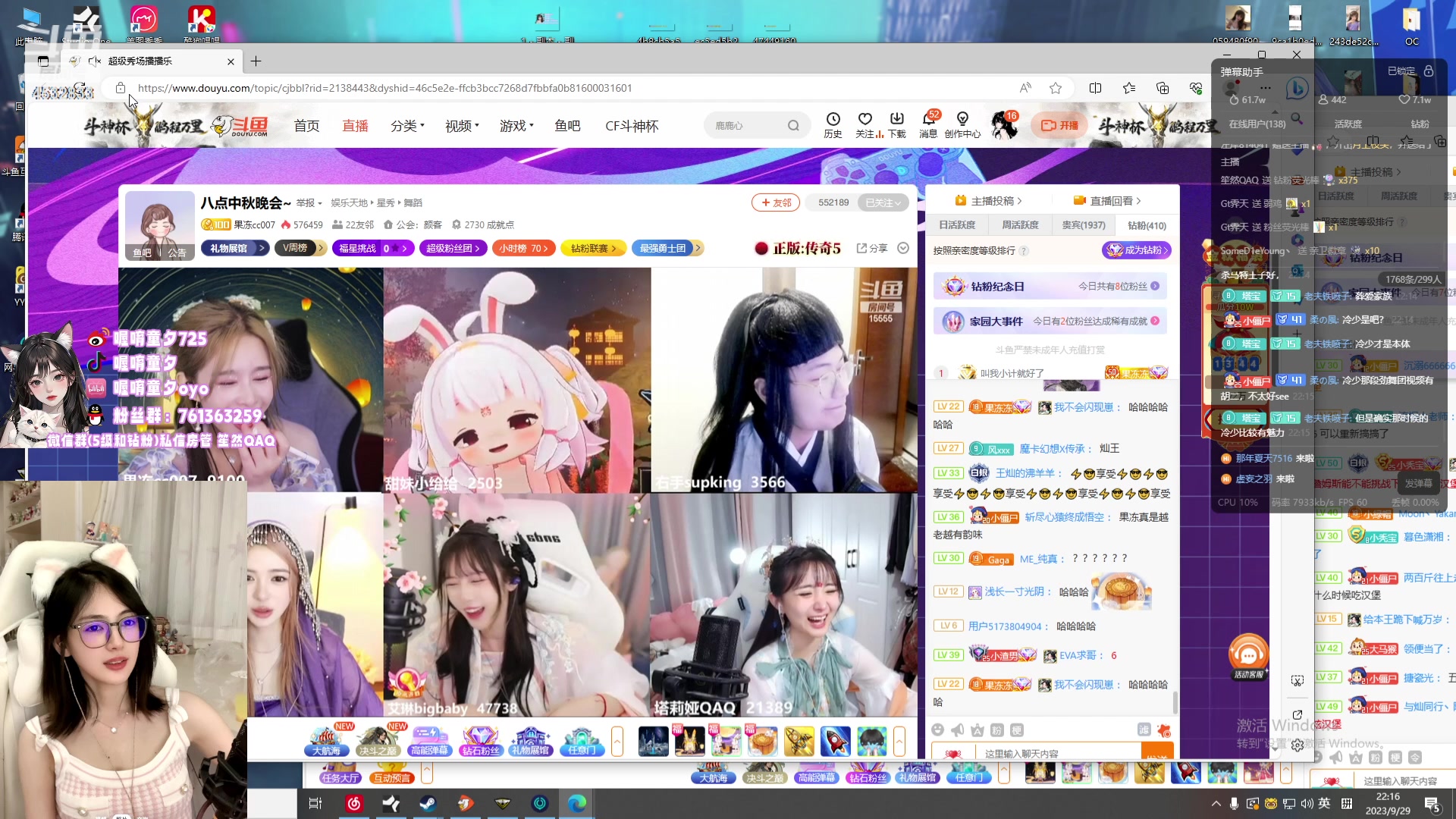
Task: Open the 钻石粉丝 diamond icon in gift bar
Action: 480,741
